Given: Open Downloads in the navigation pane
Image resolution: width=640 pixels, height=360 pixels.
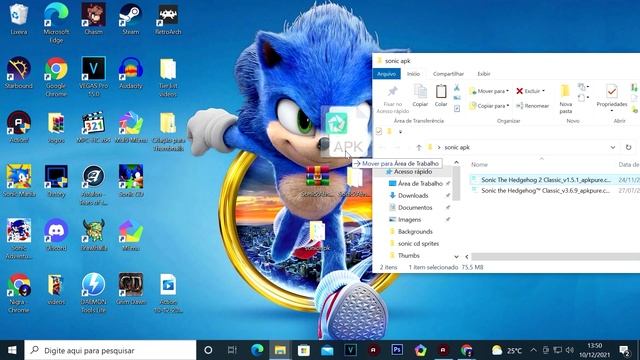Looking at the screenshot, I should [413, 196].
